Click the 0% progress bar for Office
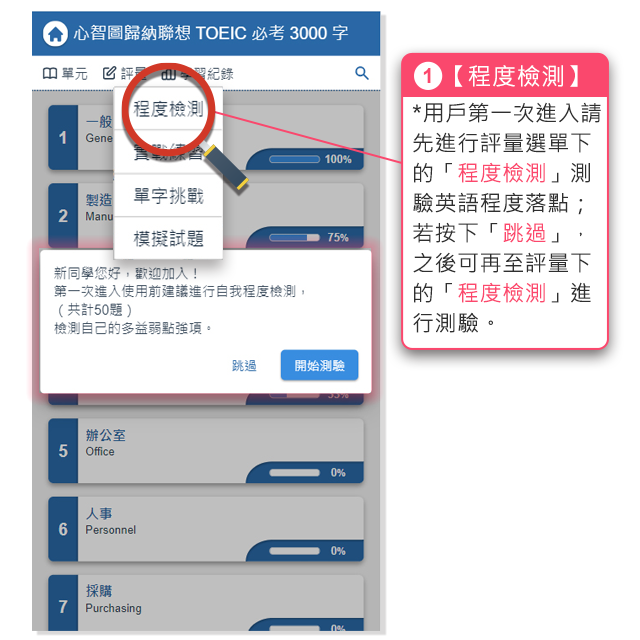Screen dimensions: 640x640 pyautogui.click(x=294, y=473)
